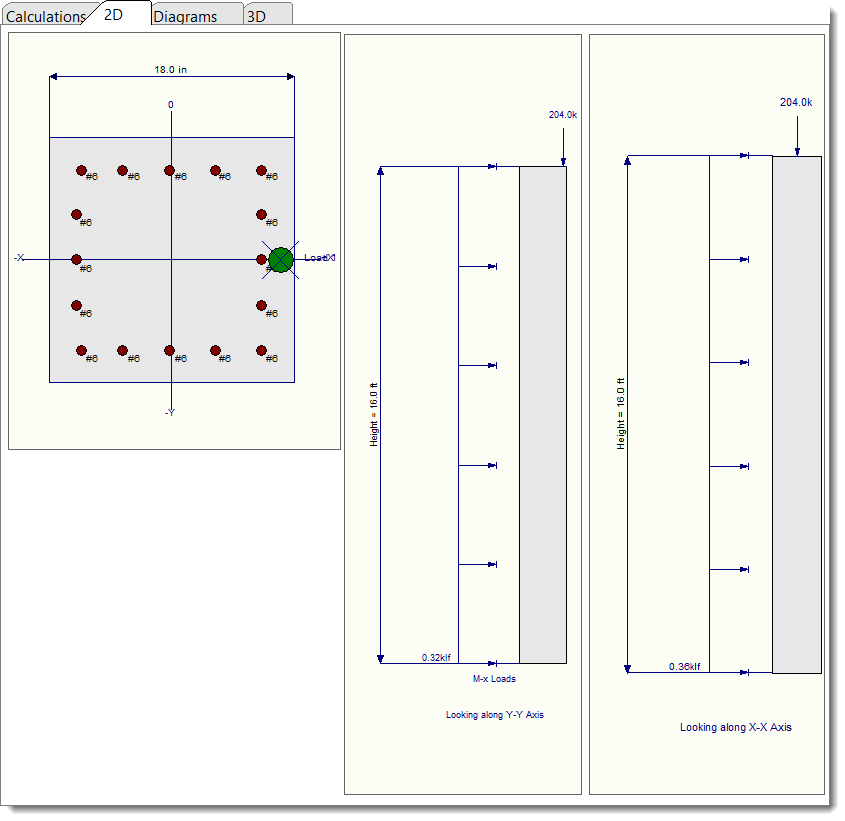Click the 0.32klf lateral load label
The image size is (845, 821).
point(436,657)
